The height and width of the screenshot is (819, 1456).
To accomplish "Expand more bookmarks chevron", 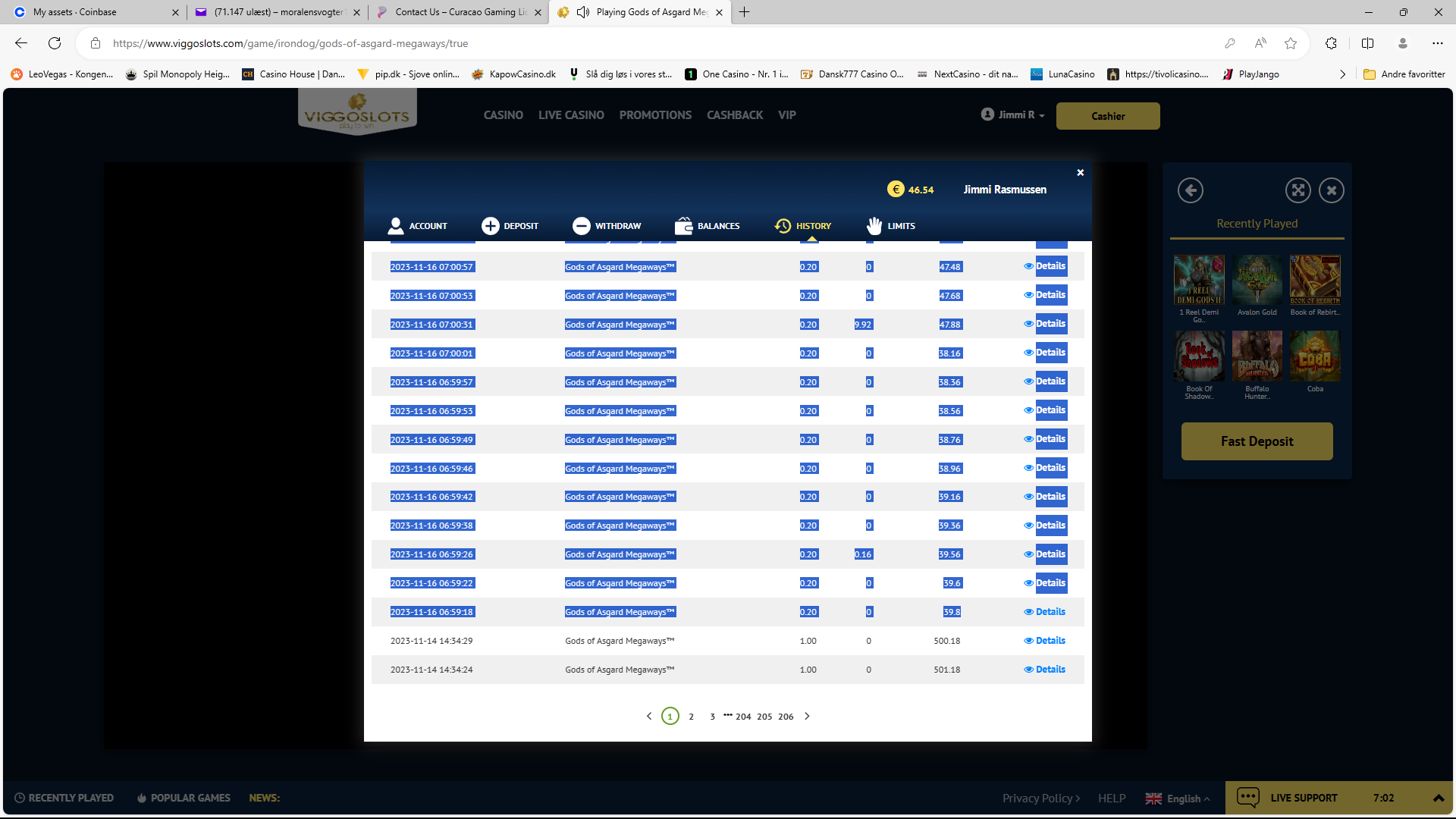I will [1342, 74].
